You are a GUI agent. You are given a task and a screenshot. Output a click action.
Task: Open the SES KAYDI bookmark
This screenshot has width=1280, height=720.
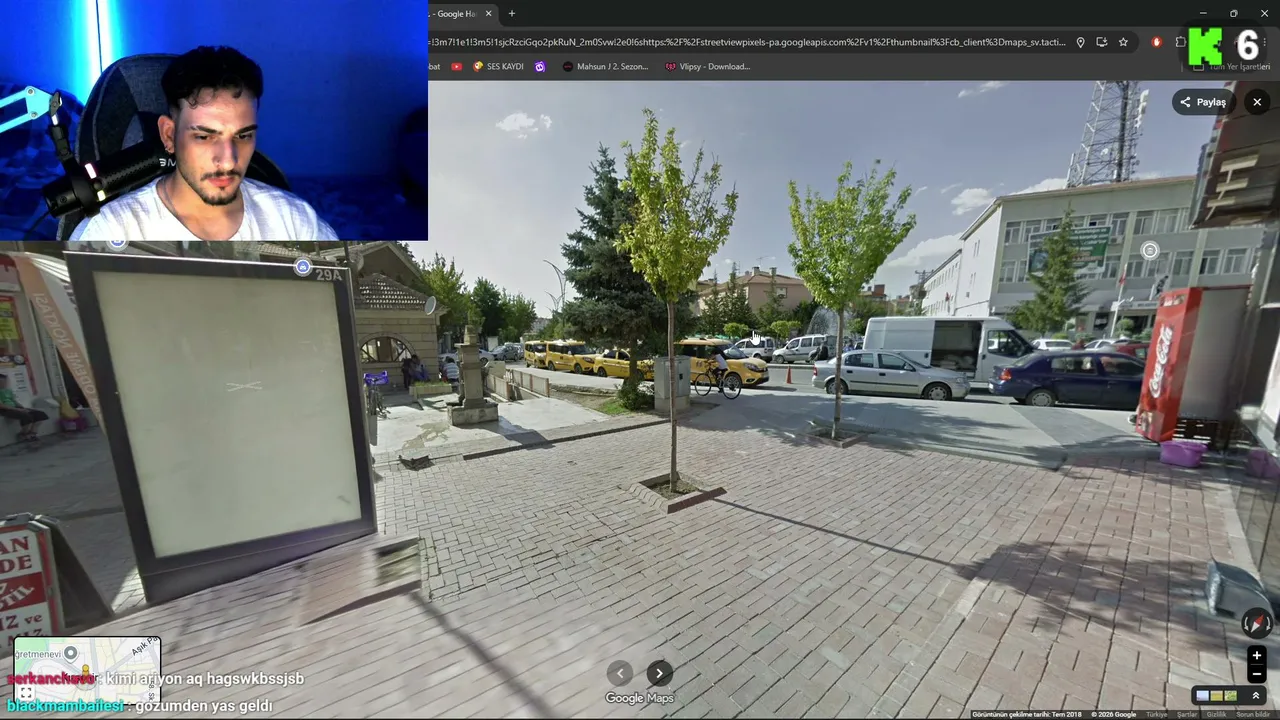click(498, 67)
